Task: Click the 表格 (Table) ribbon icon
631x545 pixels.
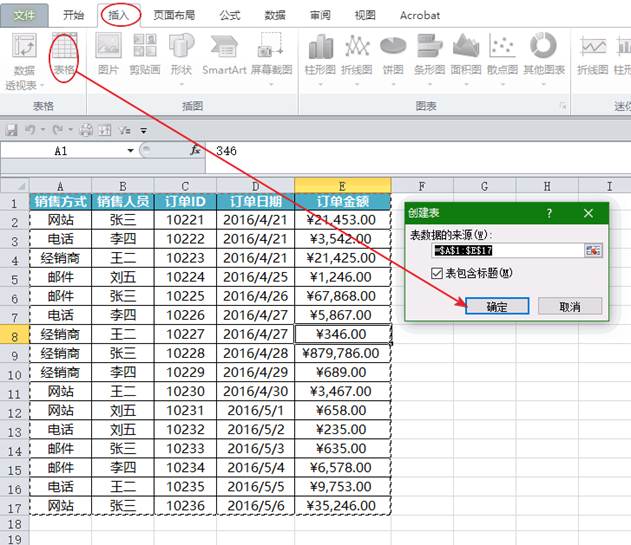Action: [65, 55]
